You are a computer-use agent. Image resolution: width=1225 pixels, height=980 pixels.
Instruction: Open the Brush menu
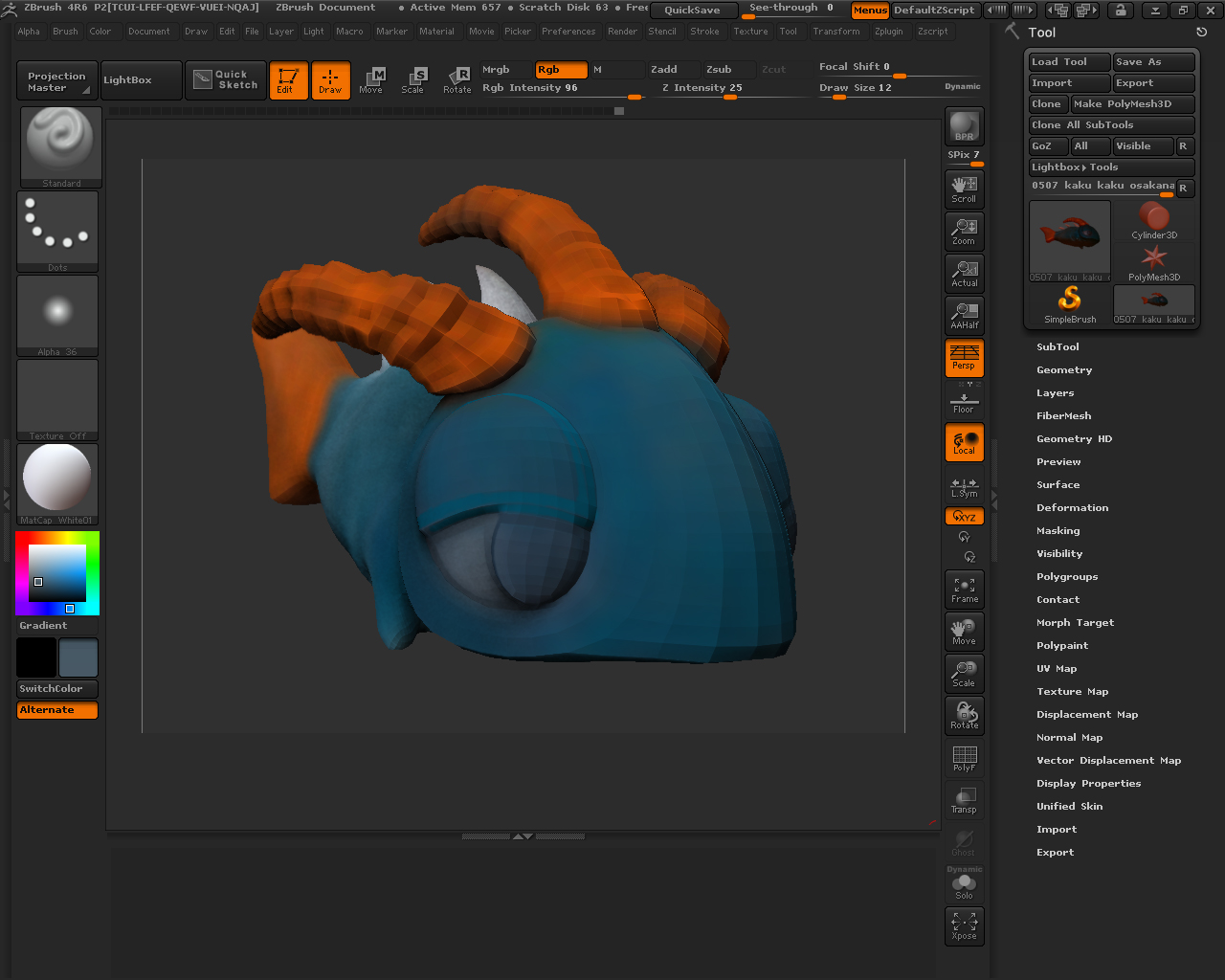[x=65, y=32]
